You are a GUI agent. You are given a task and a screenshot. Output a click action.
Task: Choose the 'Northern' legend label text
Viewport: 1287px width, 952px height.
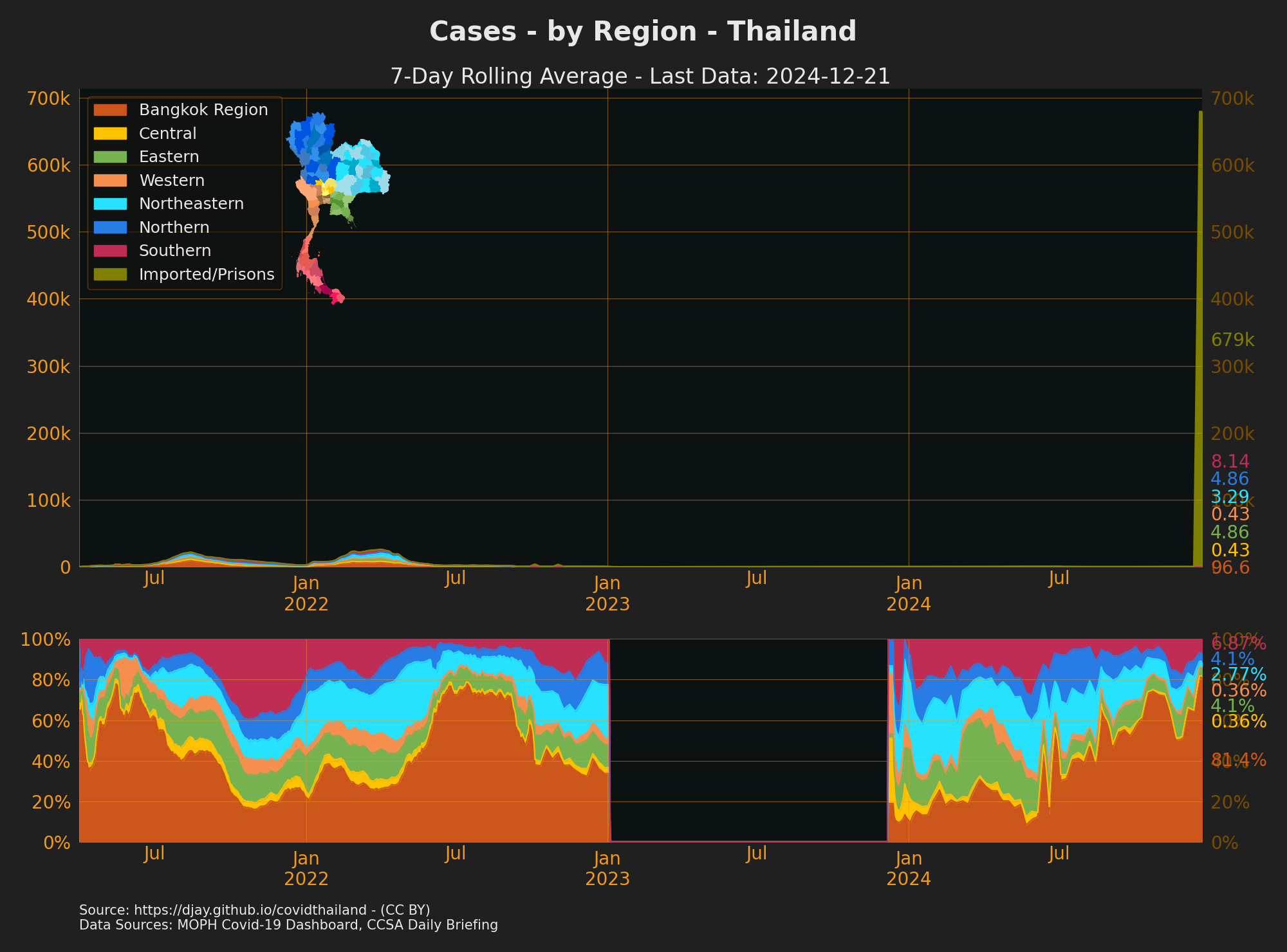[174, 228]
